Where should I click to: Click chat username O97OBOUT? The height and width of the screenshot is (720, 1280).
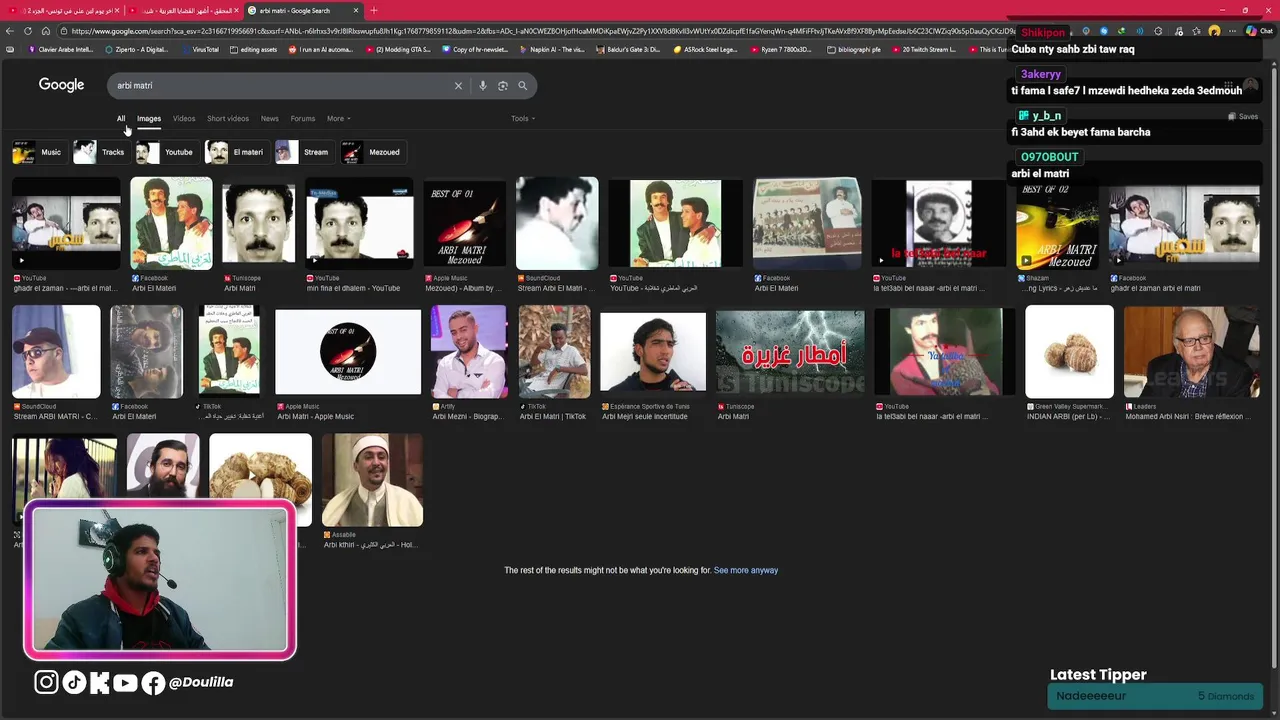[1050, 157]
